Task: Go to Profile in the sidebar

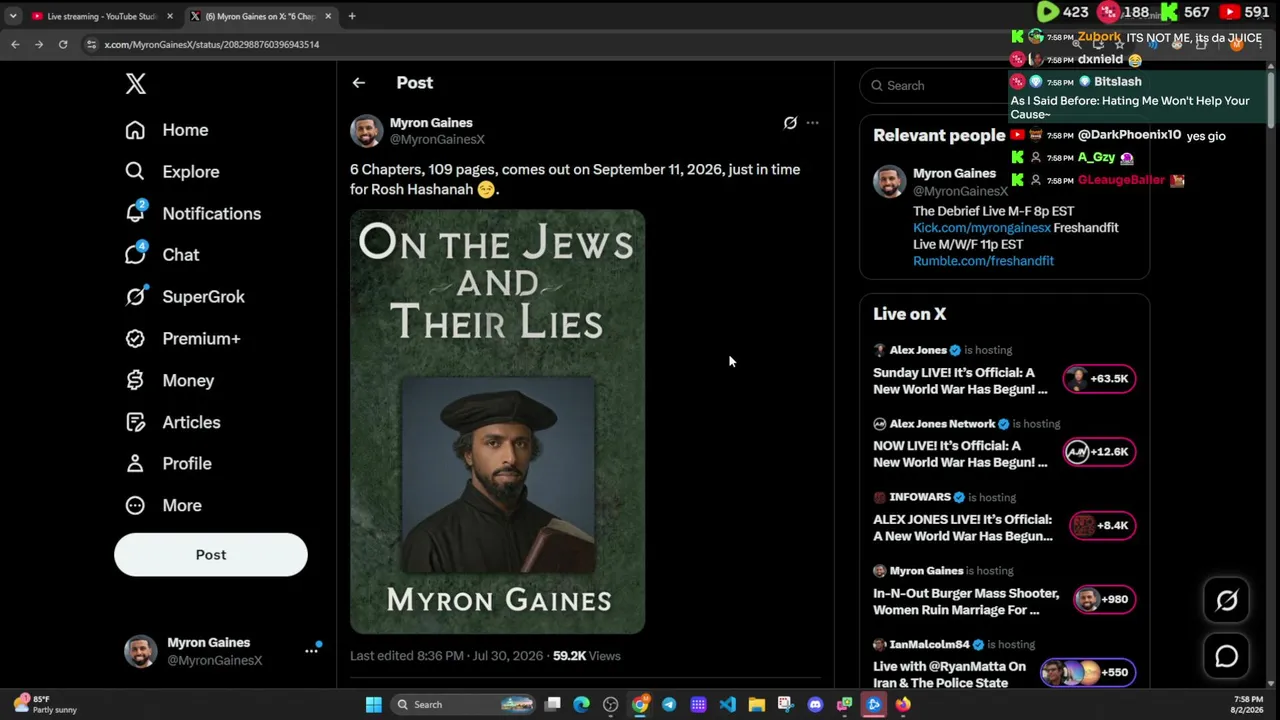Action: tap(168, 464)
